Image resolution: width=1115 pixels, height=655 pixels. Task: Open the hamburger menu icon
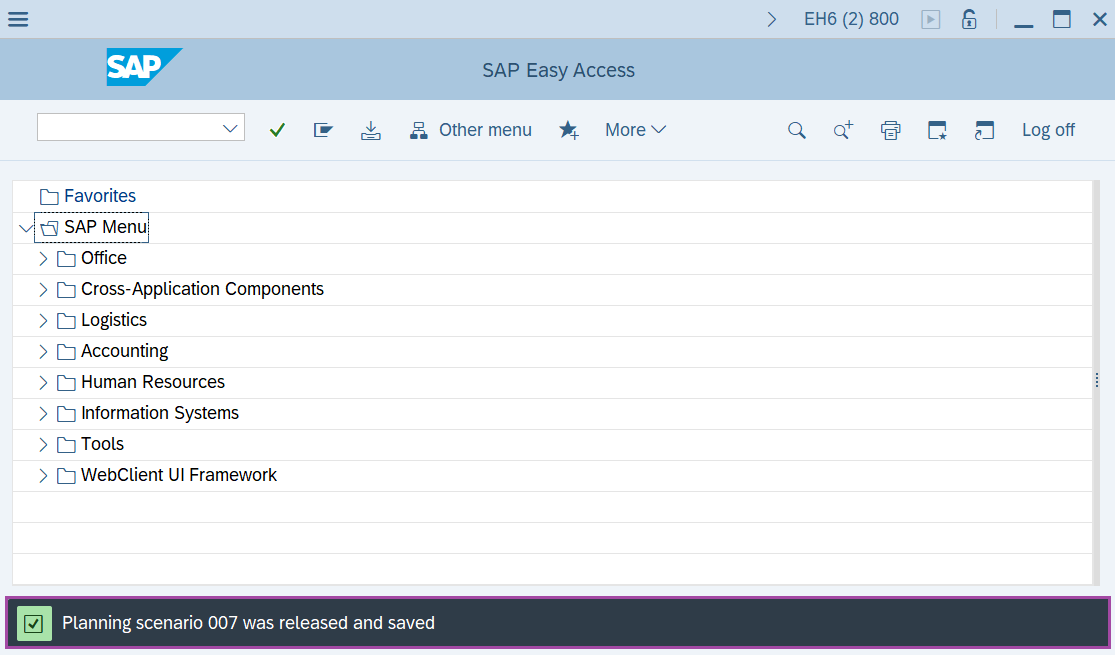tap(18, 19)
